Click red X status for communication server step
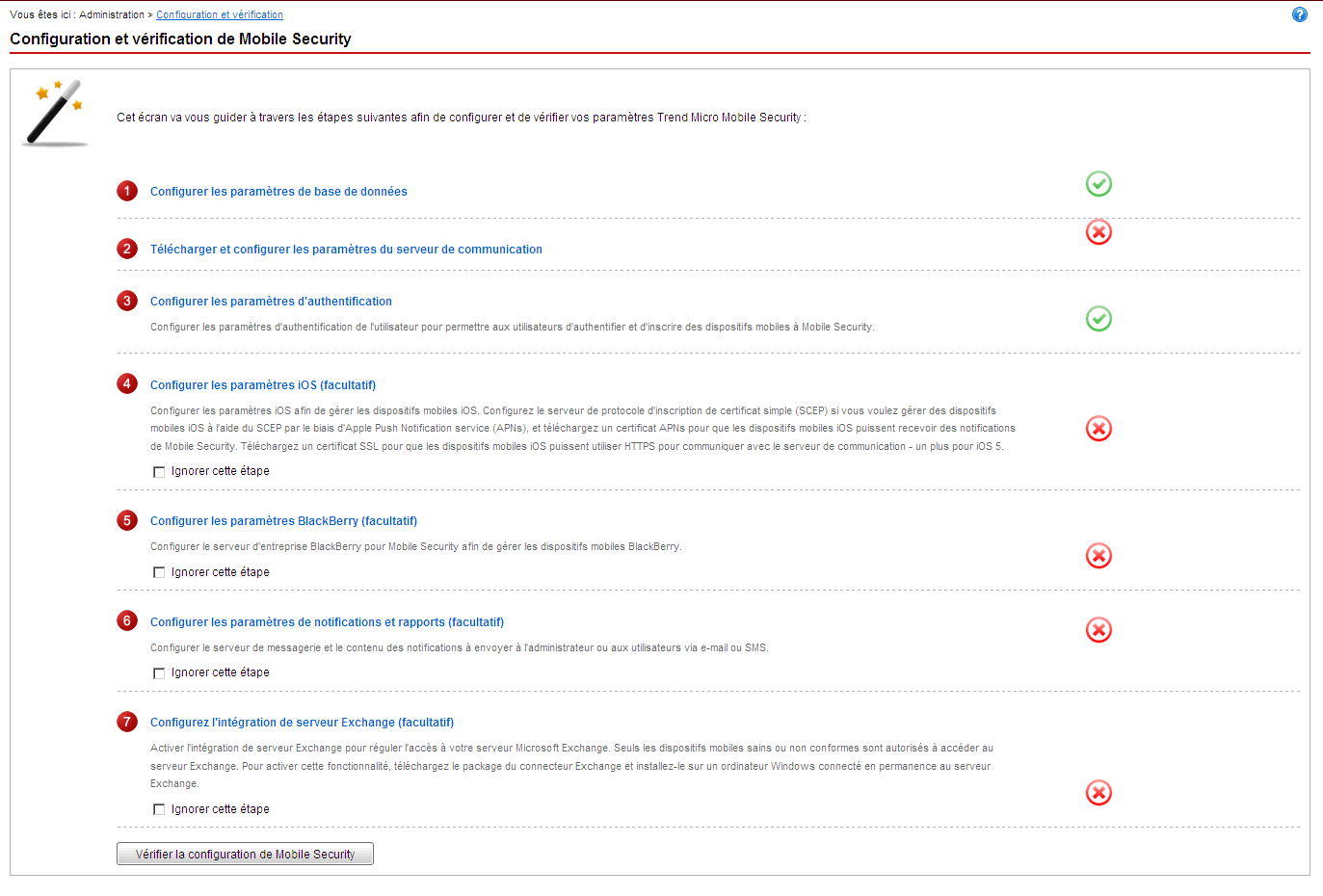Screen dimensions: 1323x896 pyautogui.click(x=1098, y=232)
